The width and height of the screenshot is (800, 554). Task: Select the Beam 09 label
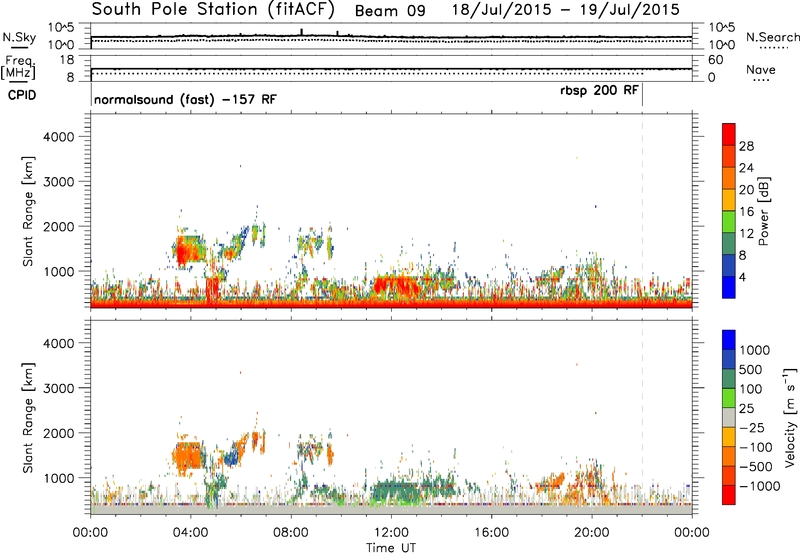tap(390, 11)
